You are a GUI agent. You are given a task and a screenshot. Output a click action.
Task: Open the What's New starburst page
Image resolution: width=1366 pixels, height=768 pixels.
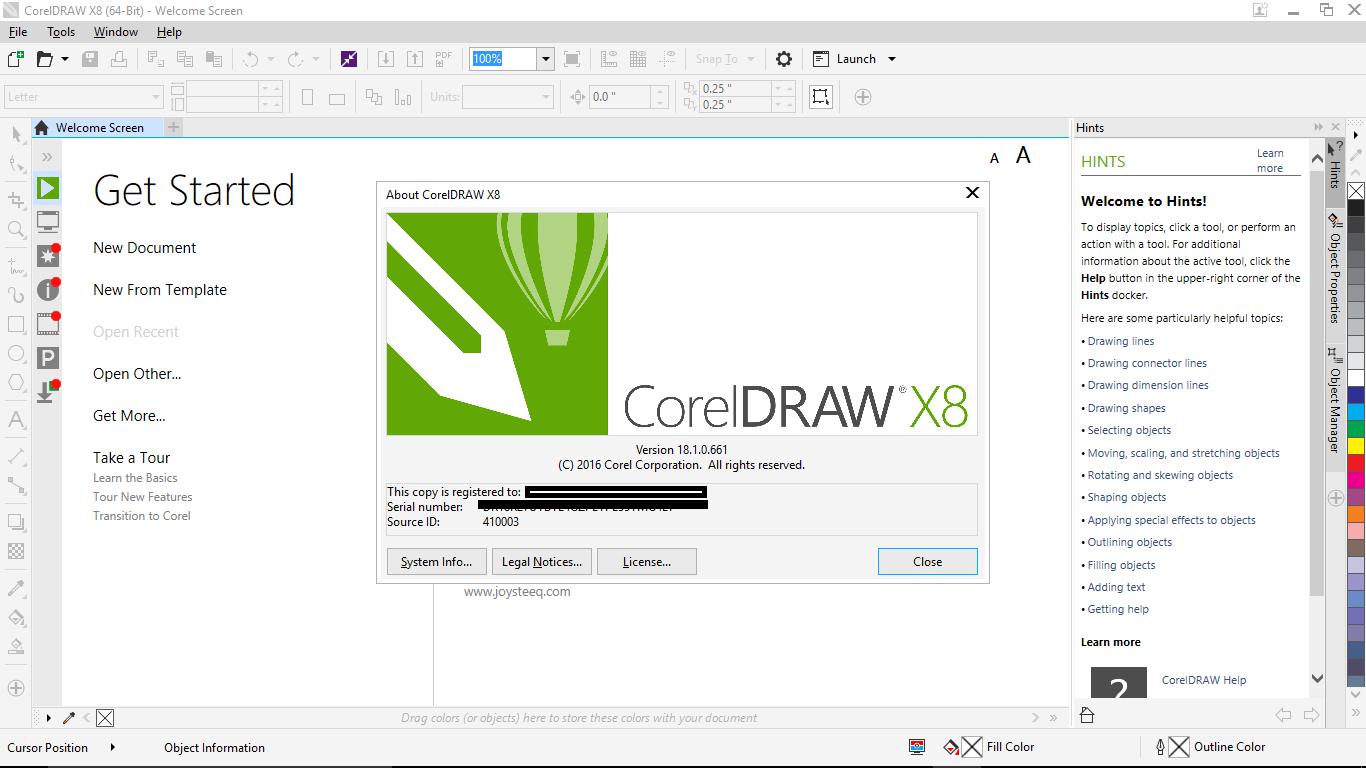(x=47, y=256)
